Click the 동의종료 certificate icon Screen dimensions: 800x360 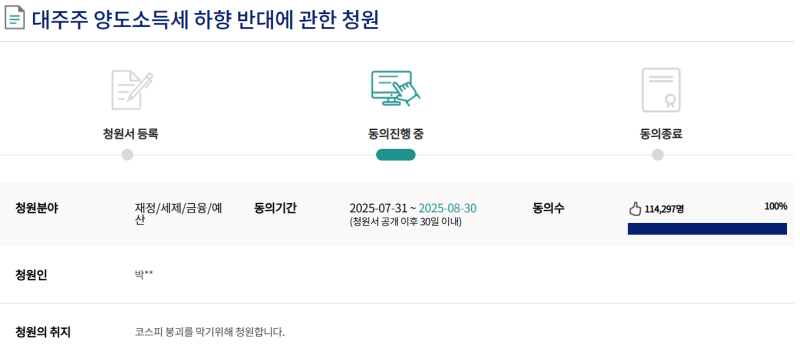pyautogui.click(x=661, y=90)
